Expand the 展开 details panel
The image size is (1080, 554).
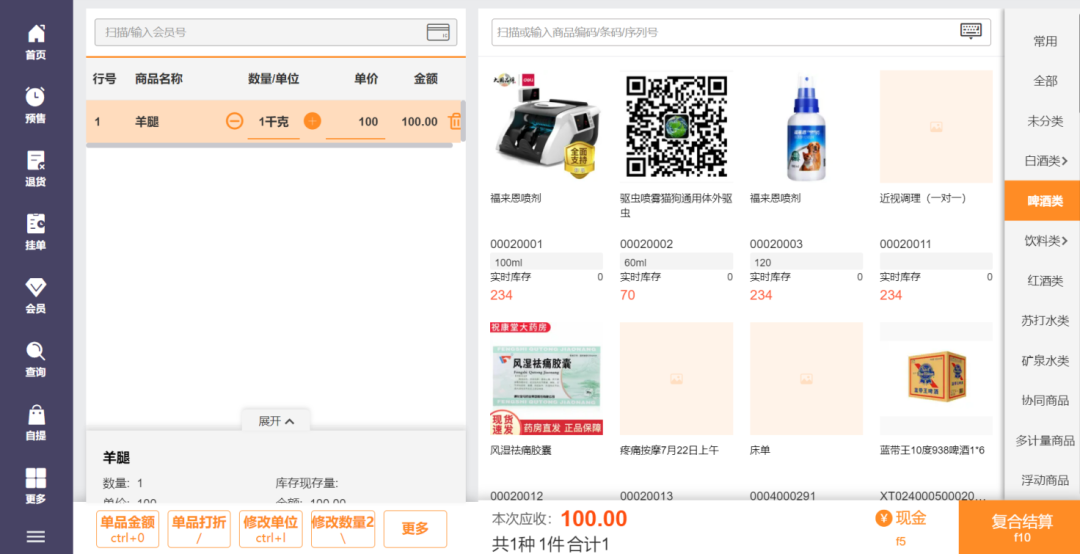(276, 421)
